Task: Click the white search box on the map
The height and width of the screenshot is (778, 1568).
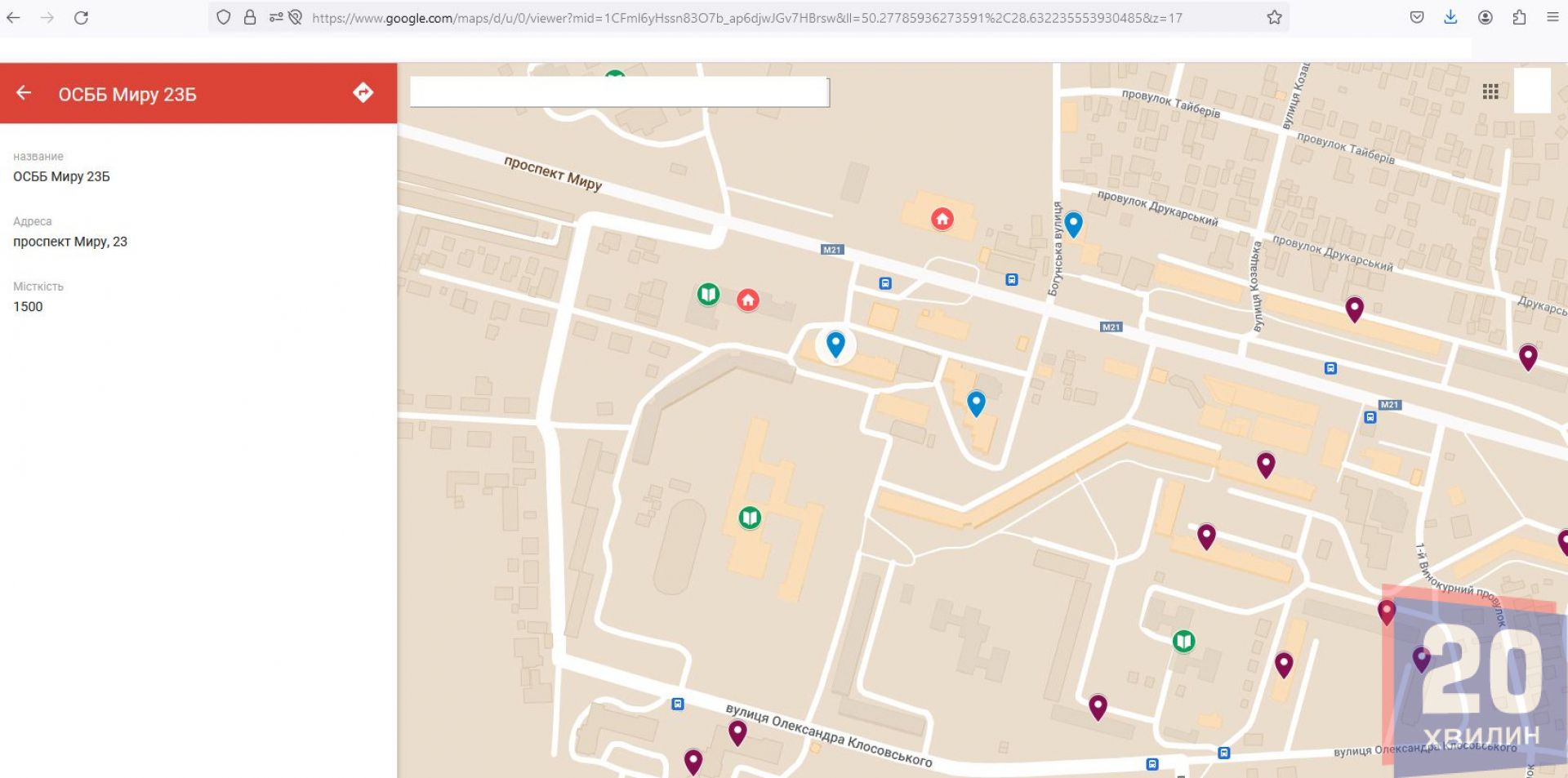Action: (x=619, y=92)
